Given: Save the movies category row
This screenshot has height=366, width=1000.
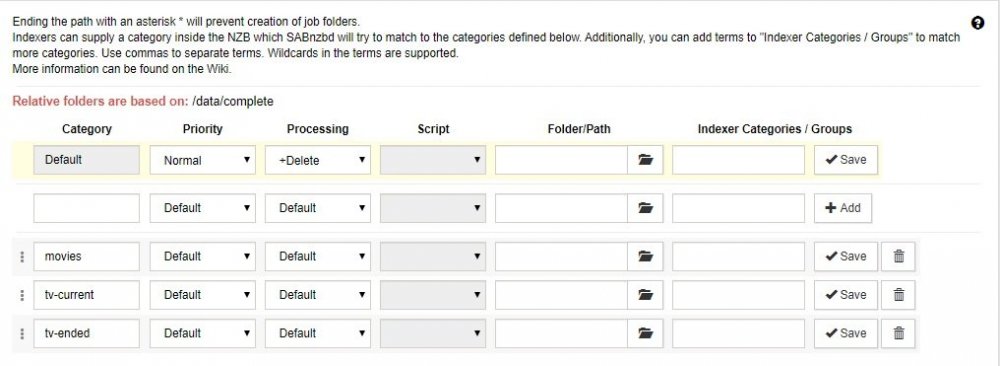Looking at the screenshot, I should (x=846, y=256).
